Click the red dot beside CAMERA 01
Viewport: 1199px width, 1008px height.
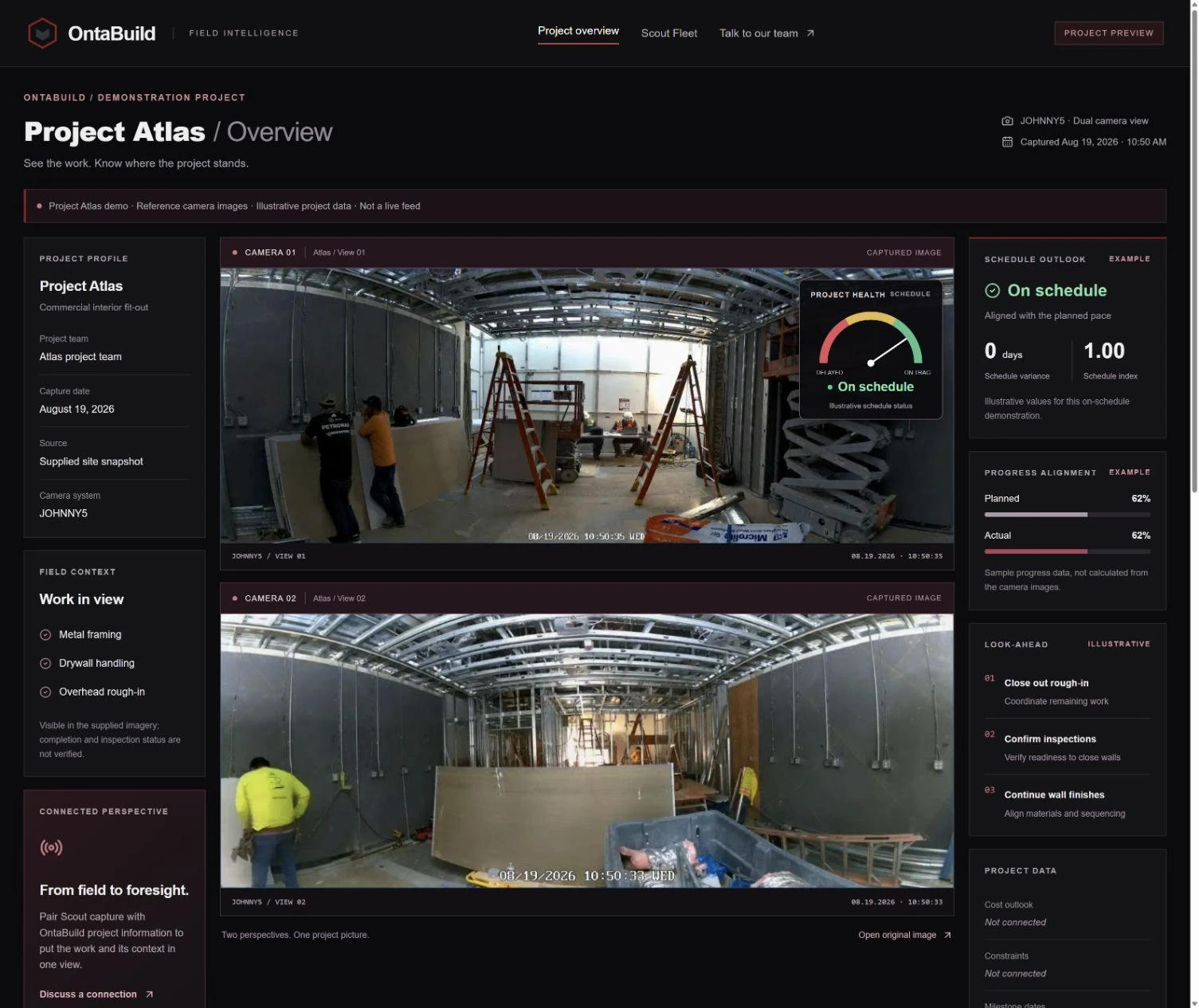(x=234, y=253)
